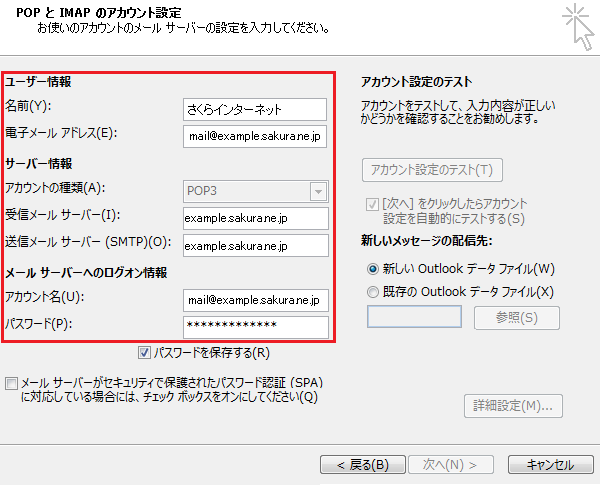
Task: Click the アカウント設定のテスト(T) button
Action: coord(431,169)
